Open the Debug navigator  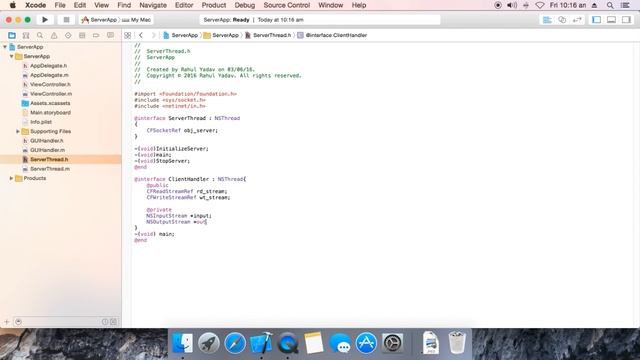click(x=82, y=36)
